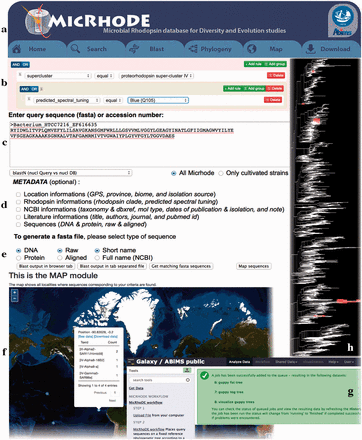Open the Blue (Q105) value dropdown
The image size is (362, 440).
158,100
